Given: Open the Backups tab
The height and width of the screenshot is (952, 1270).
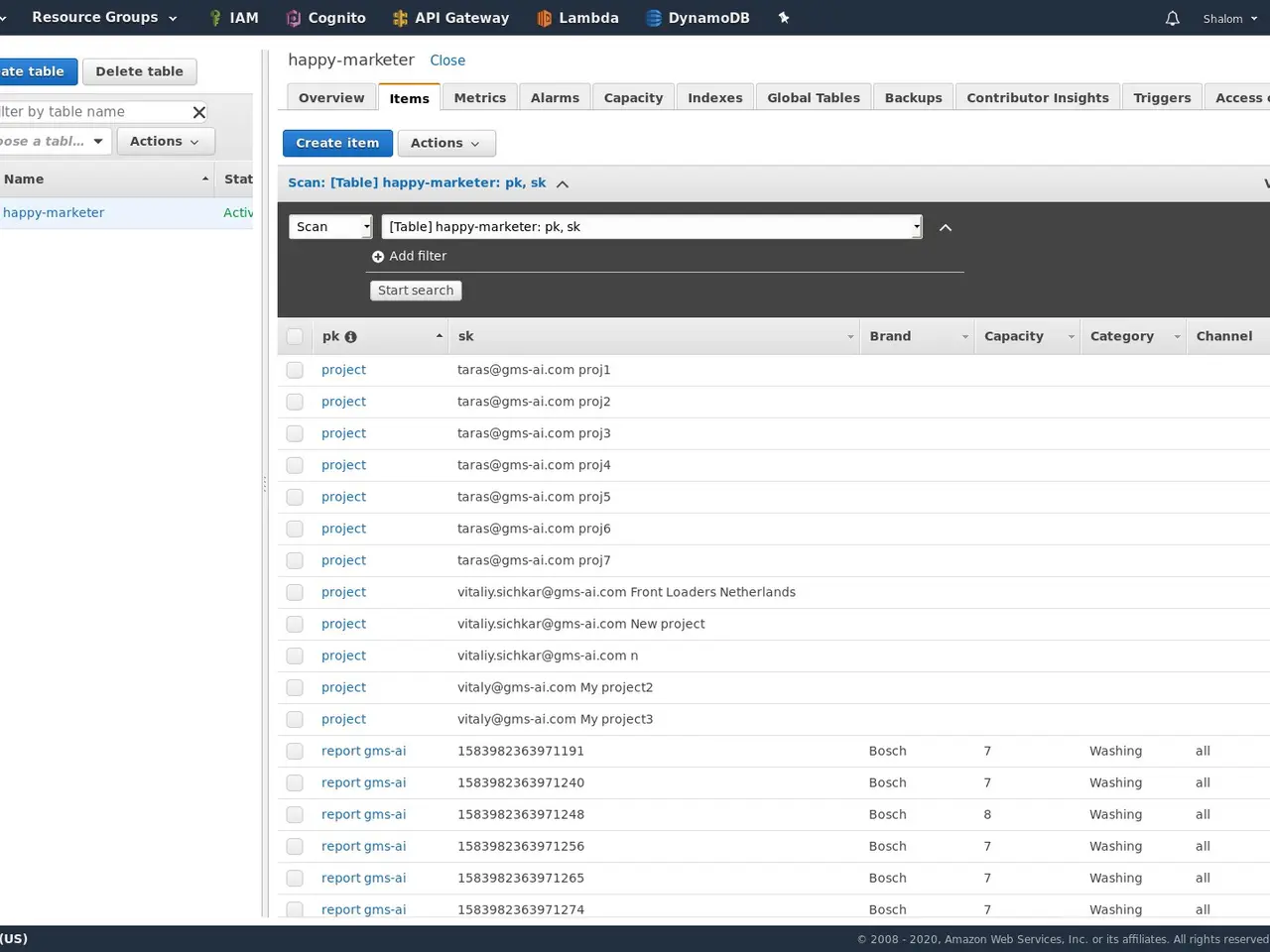Looking at the screenshot, I should tap(913, 97).
